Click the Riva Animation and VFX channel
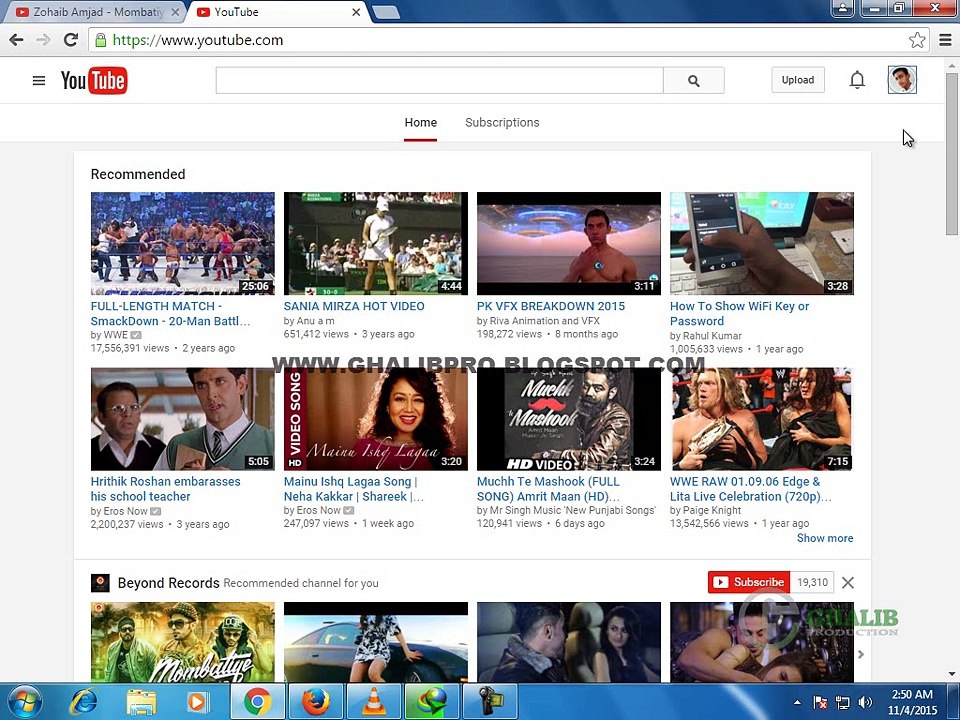Viewport: 960px width, 720px height. [x=544, y=320]
